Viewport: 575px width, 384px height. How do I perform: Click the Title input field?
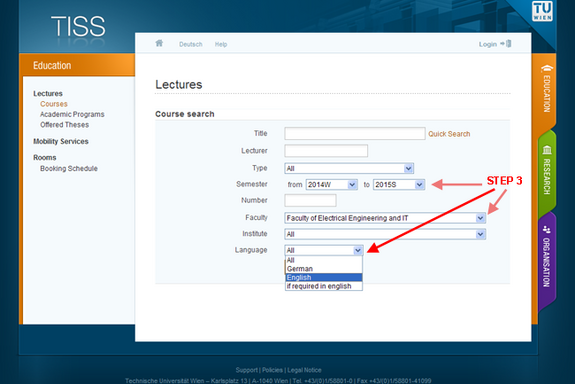355,134
